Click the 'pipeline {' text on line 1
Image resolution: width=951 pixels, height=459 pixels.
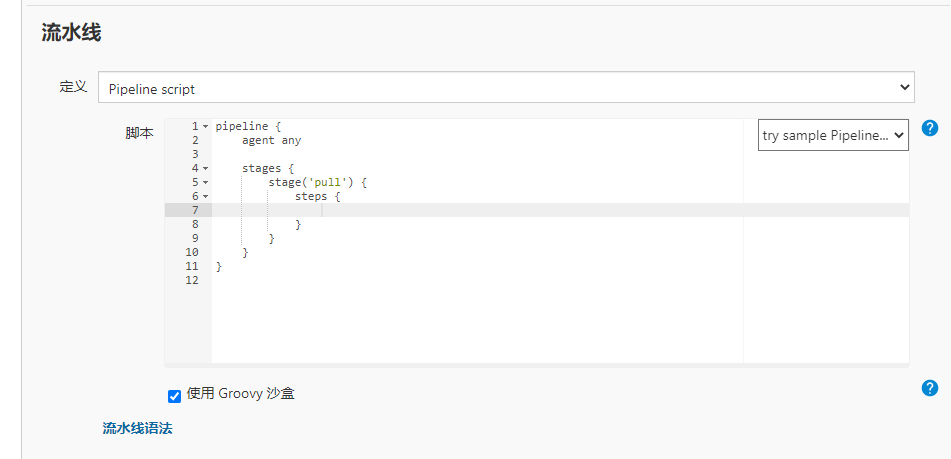pyautogui.click(x=248, y=127)
